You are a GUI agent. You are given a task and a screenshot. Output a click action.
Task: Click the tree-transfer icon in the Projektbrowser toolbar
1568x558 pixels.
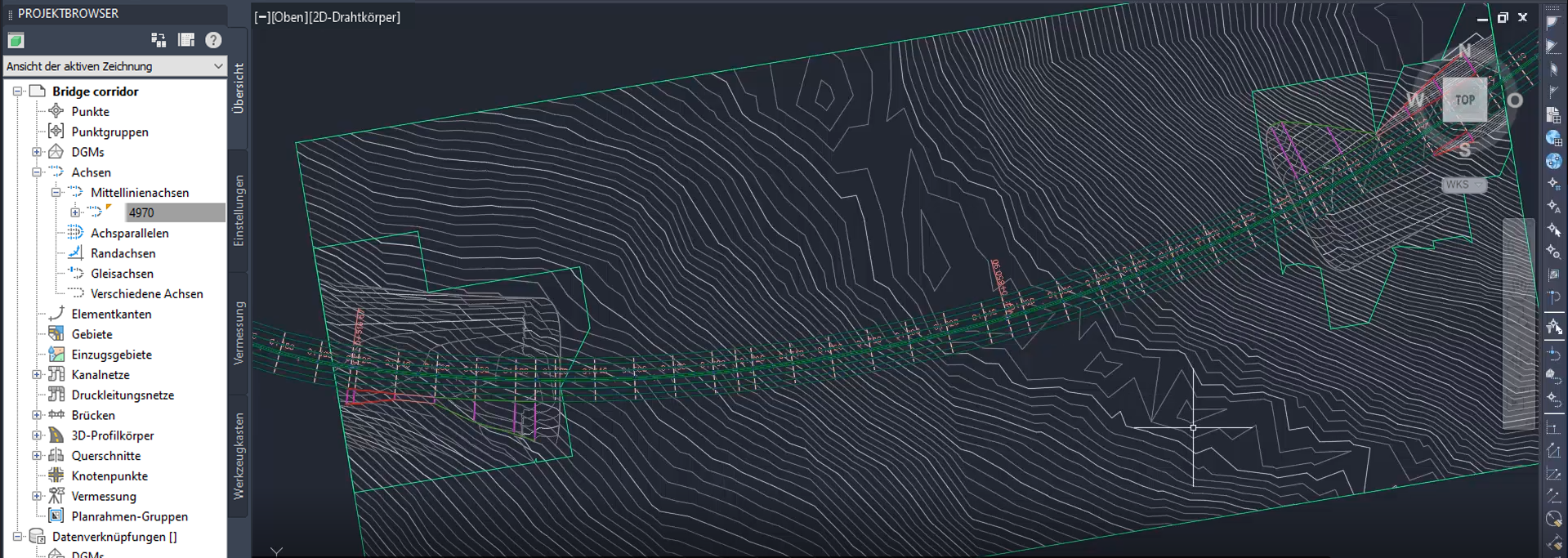click(x=159, y=40)
